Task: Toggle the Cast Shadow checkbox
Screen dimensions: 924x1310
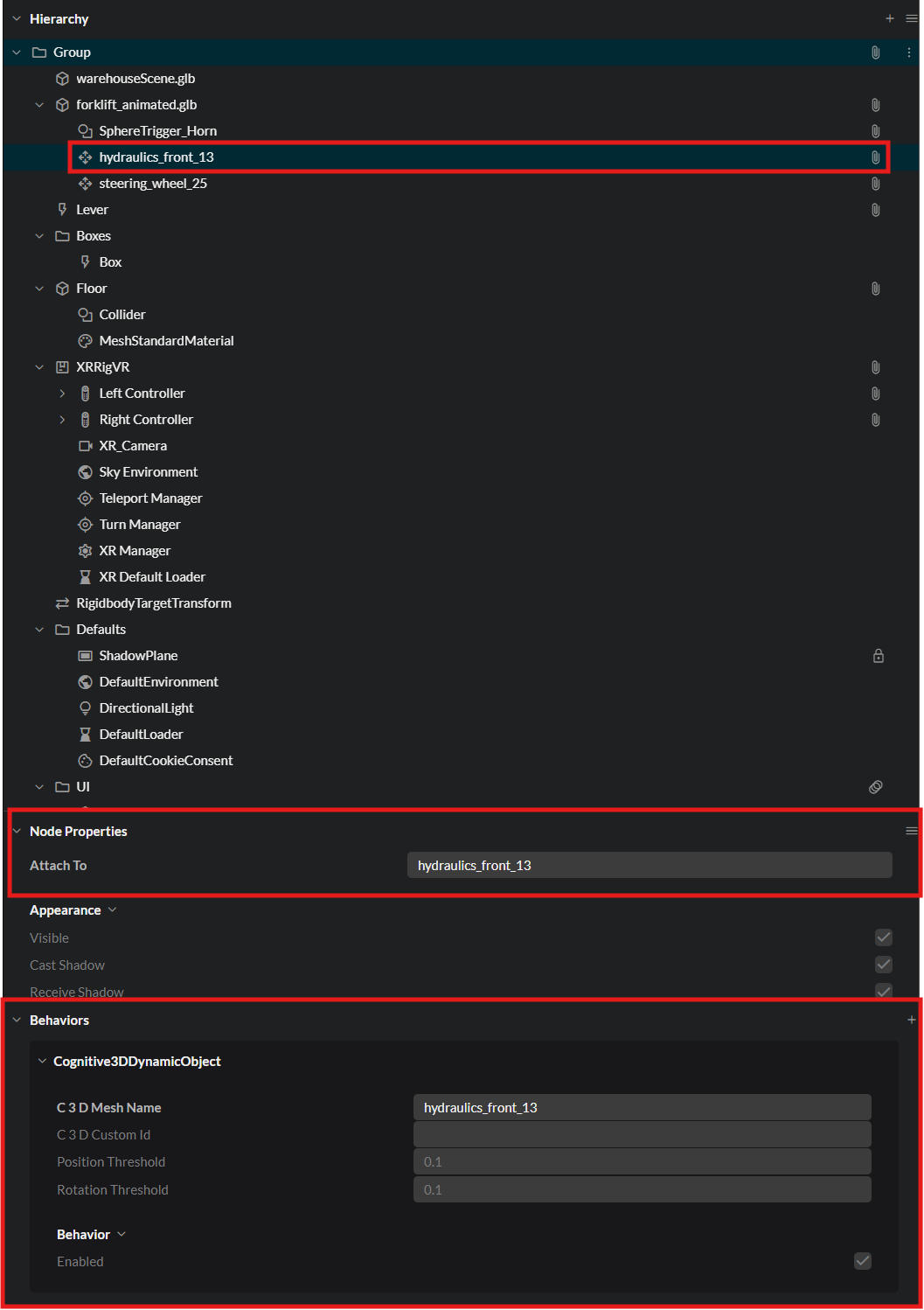Action: [x=884, y=965]
